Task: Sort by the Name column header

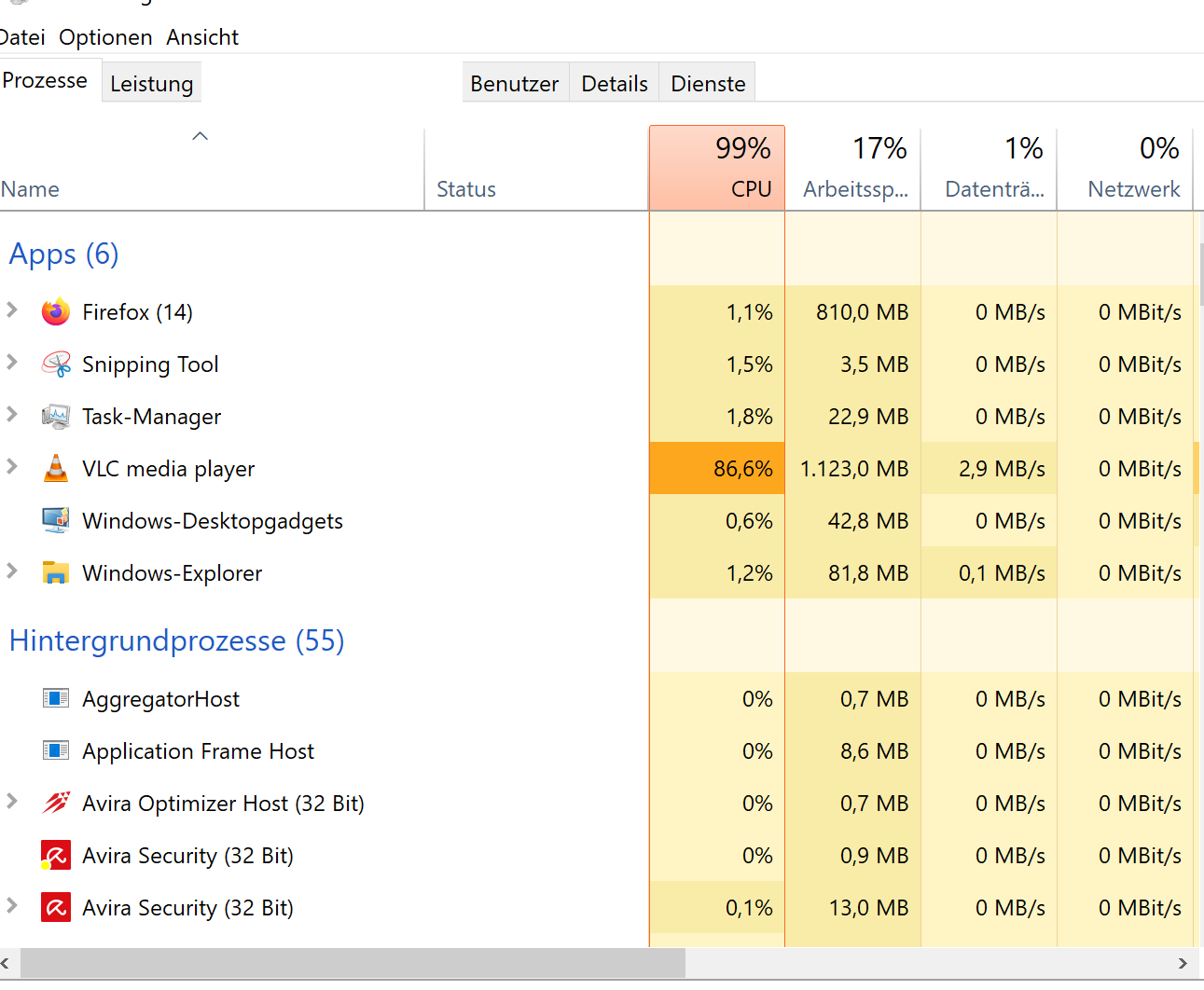Action: point(212,168)
